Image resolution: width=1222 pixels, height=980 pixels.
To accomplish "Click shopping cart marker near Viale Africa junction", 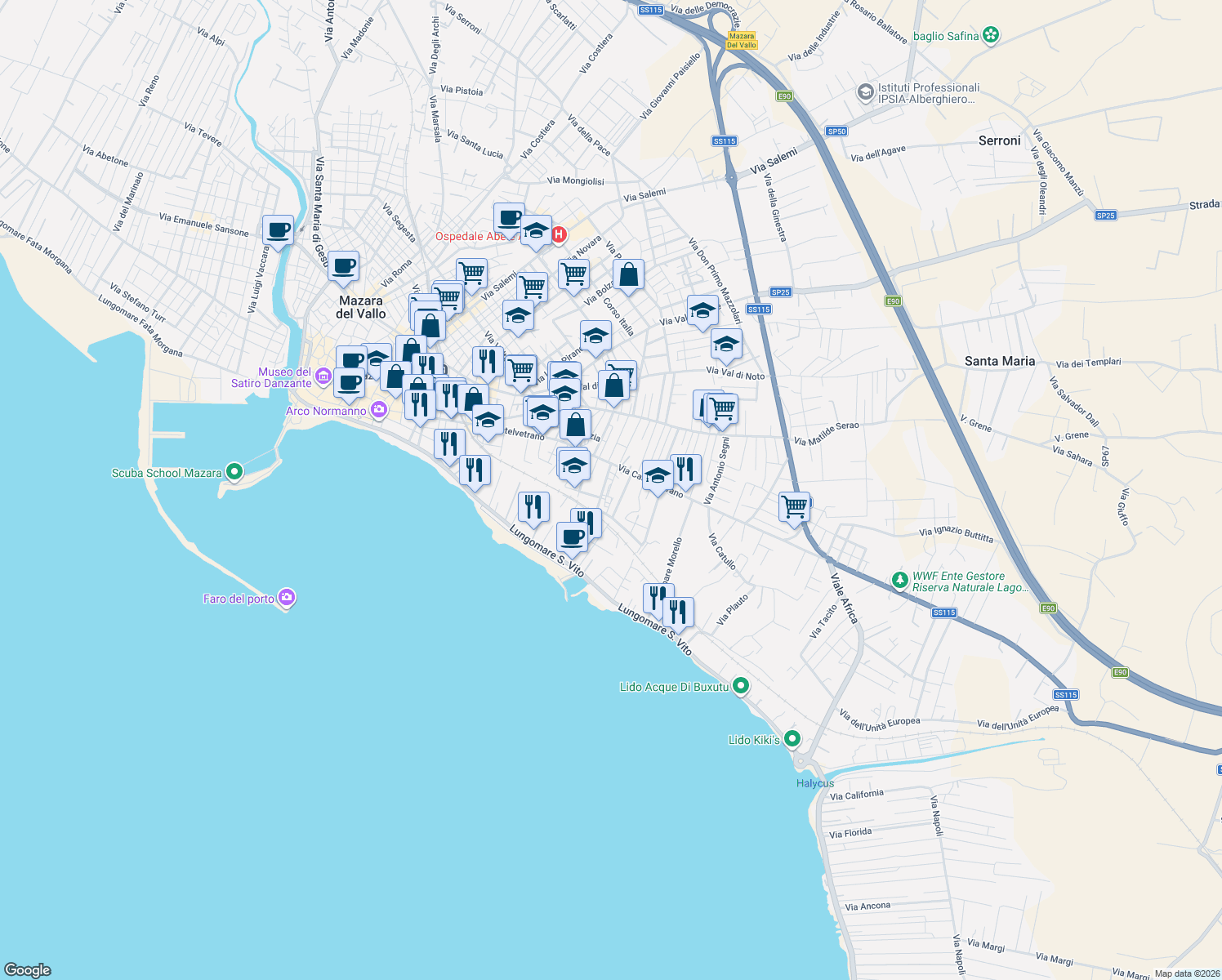I will coord(794,508).
